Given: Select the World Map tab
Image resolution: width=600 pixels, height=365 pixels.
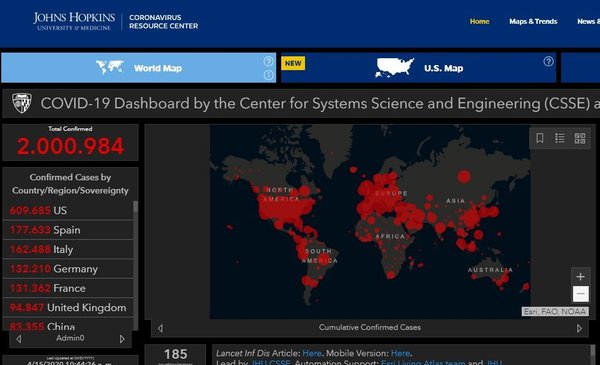Looking at the screenshot, I should click(139, 68).
